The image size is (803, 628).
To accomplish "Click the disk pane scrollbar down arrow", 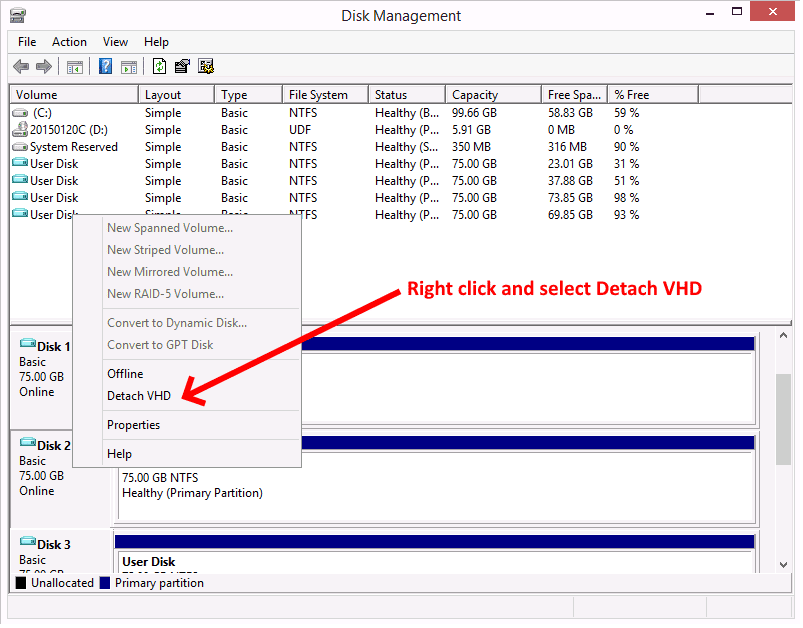I will [784, 565].
